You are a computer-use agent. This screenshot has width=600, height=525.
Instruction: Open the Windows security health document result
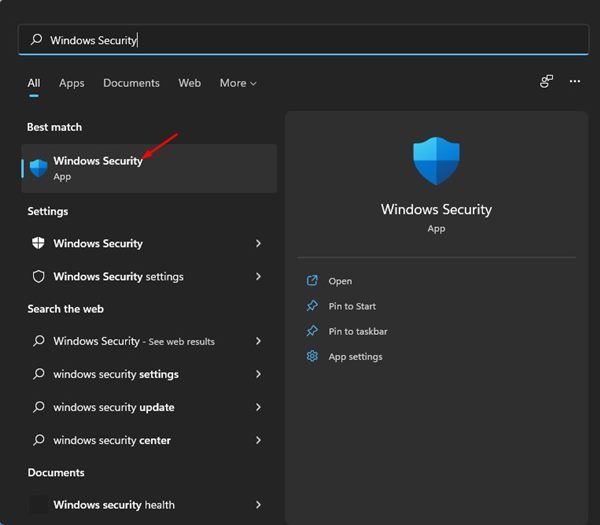coord(113,505)
